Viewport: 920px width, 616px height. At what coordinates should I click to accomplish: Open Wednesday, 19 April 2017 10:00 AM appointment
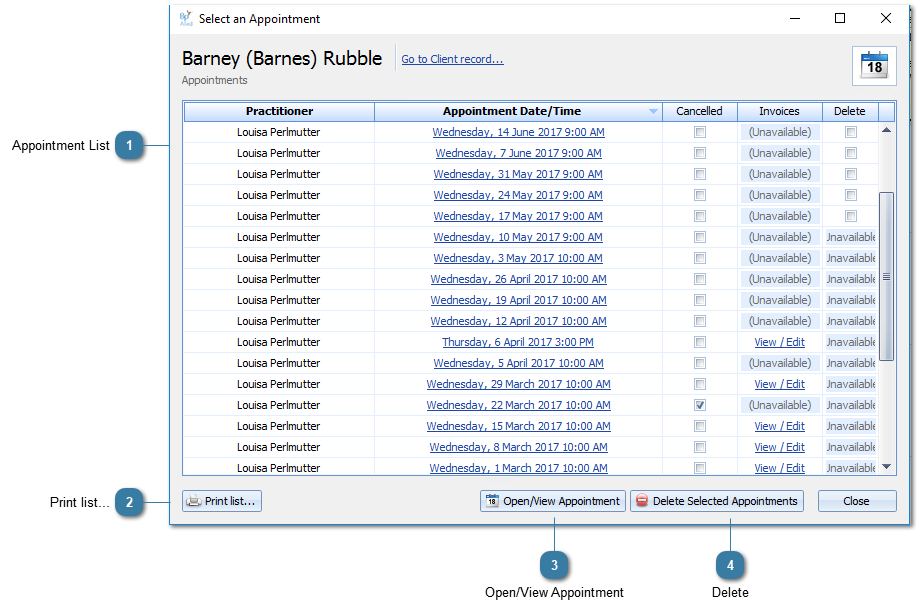point(519,300)
